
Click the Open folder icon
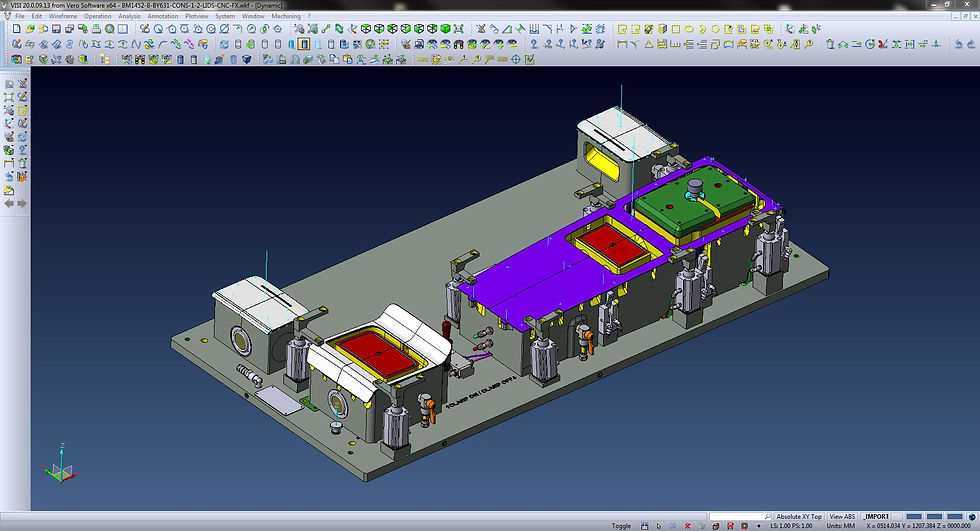tap(29, 29)
